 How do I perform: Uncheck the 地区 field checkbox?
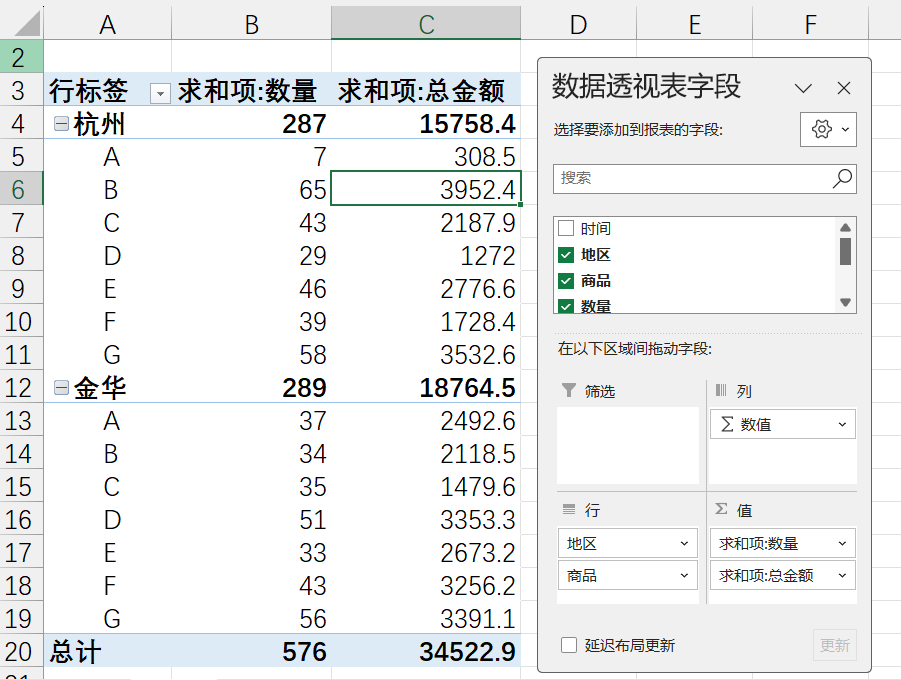coord(566,255)
